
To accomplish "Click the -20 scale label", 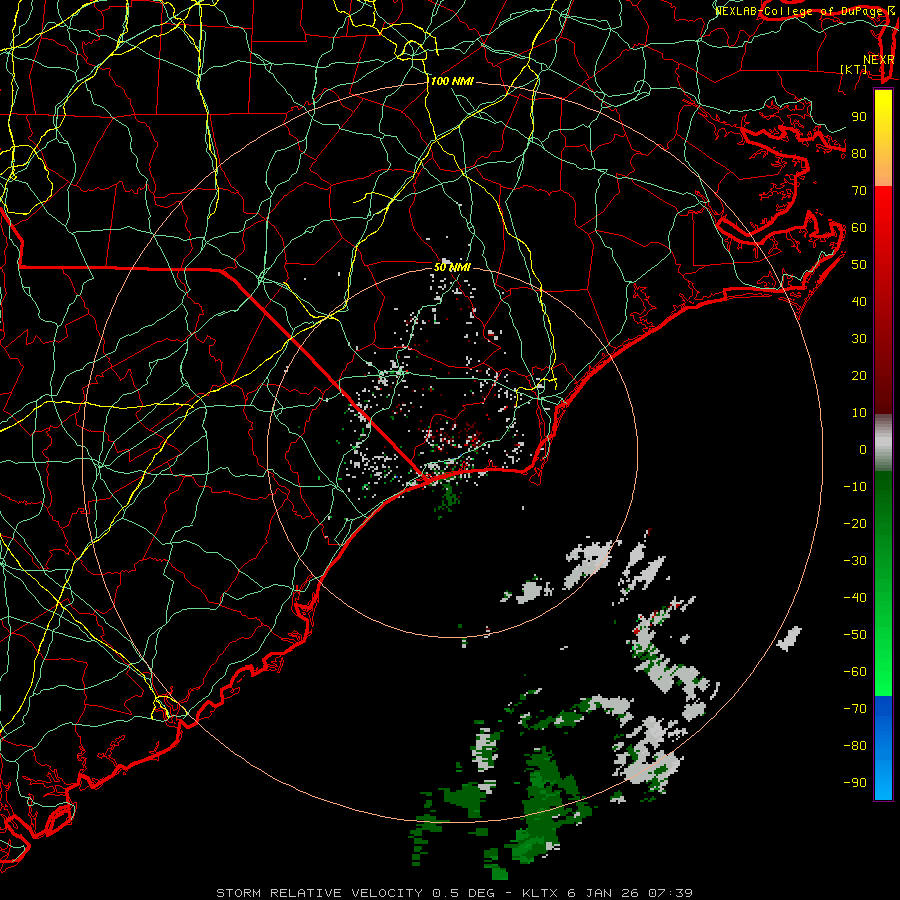I will [x=855, y=524].
